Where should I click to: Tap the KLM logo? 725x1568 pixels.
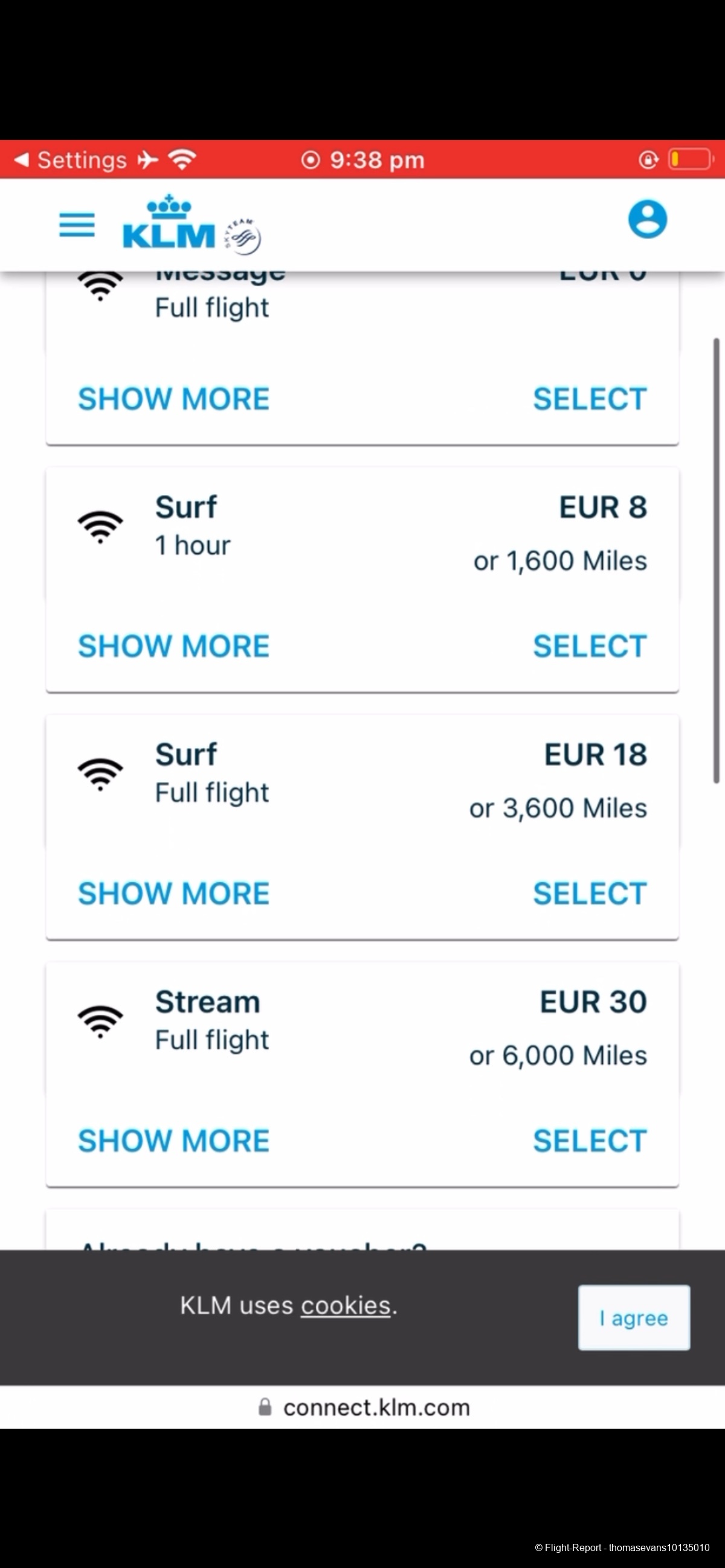click(x=169, y=223)
